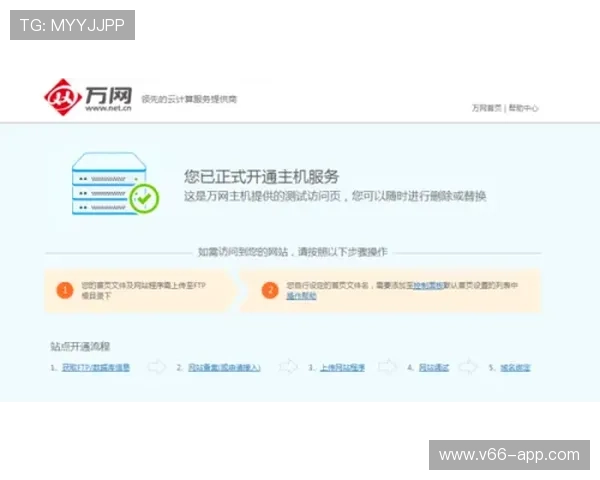Image resolution: width=600 pixels, height=480 pixels.
Task: Follow the 控制面板 link in step 2
Action: tap(428, 285)
